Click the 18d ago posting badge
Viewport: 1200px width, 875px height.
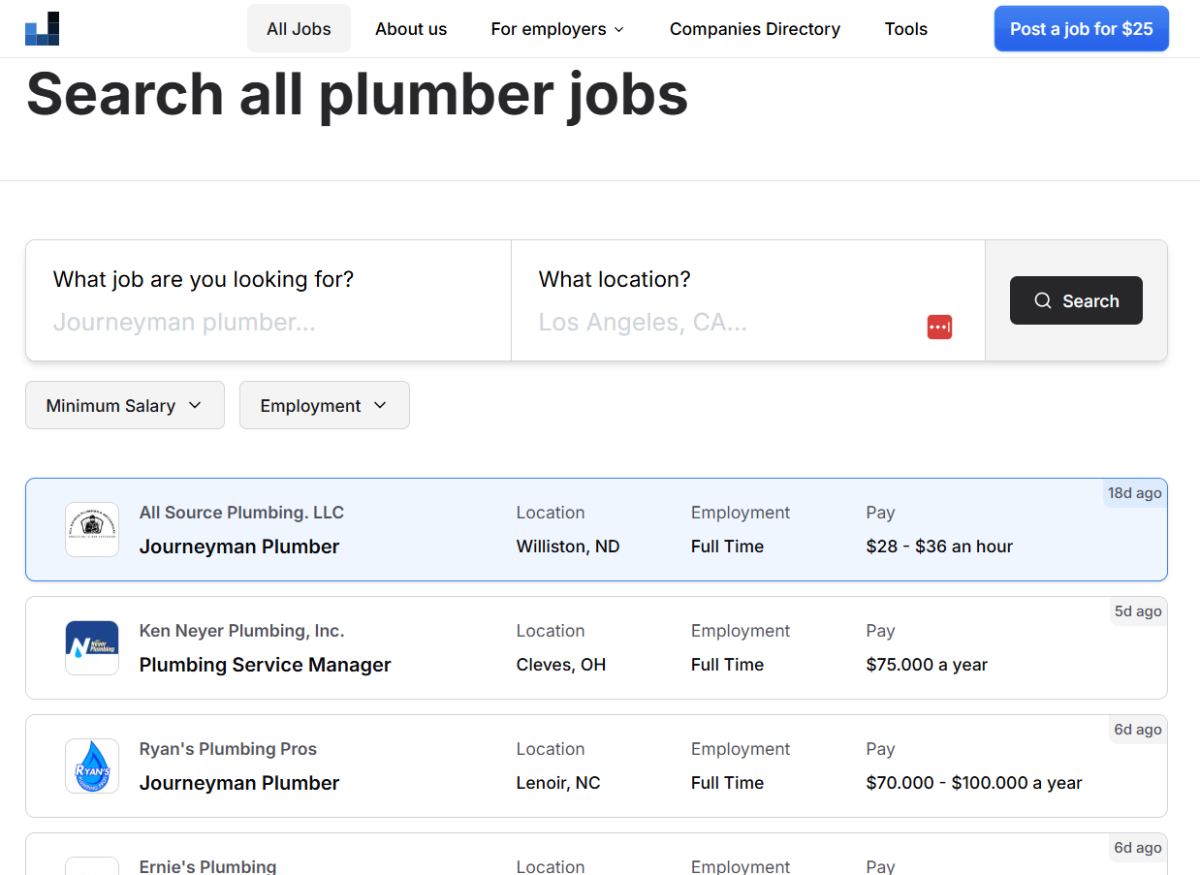click(x=1135, y=493)
